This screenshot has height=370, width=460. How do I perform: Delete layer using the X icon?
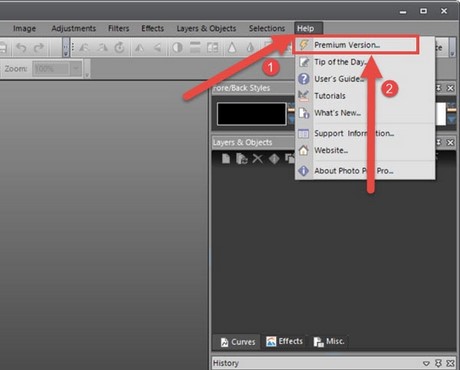click(257, 159)
